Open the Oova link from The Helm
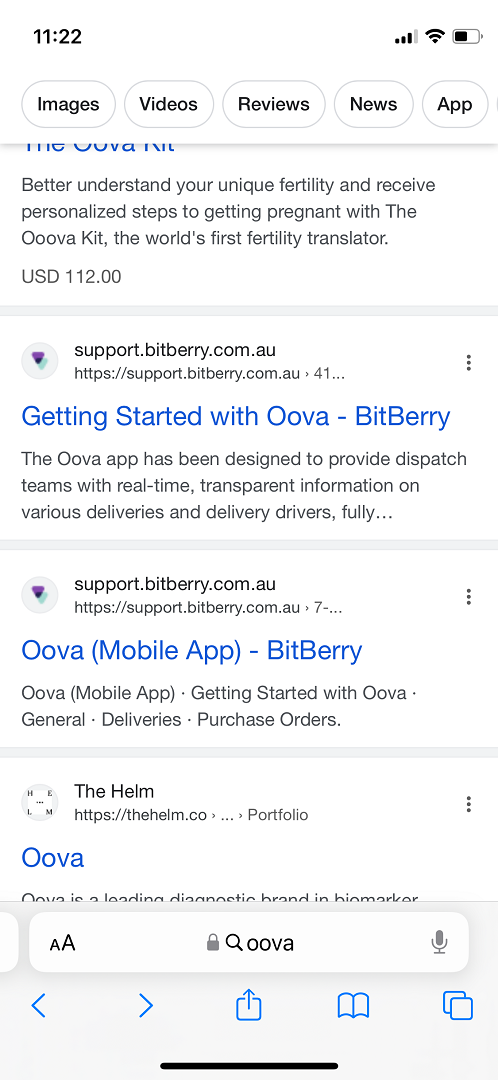Image resolution: width=498 pixels, height=1080 pixels. [53, 858]
